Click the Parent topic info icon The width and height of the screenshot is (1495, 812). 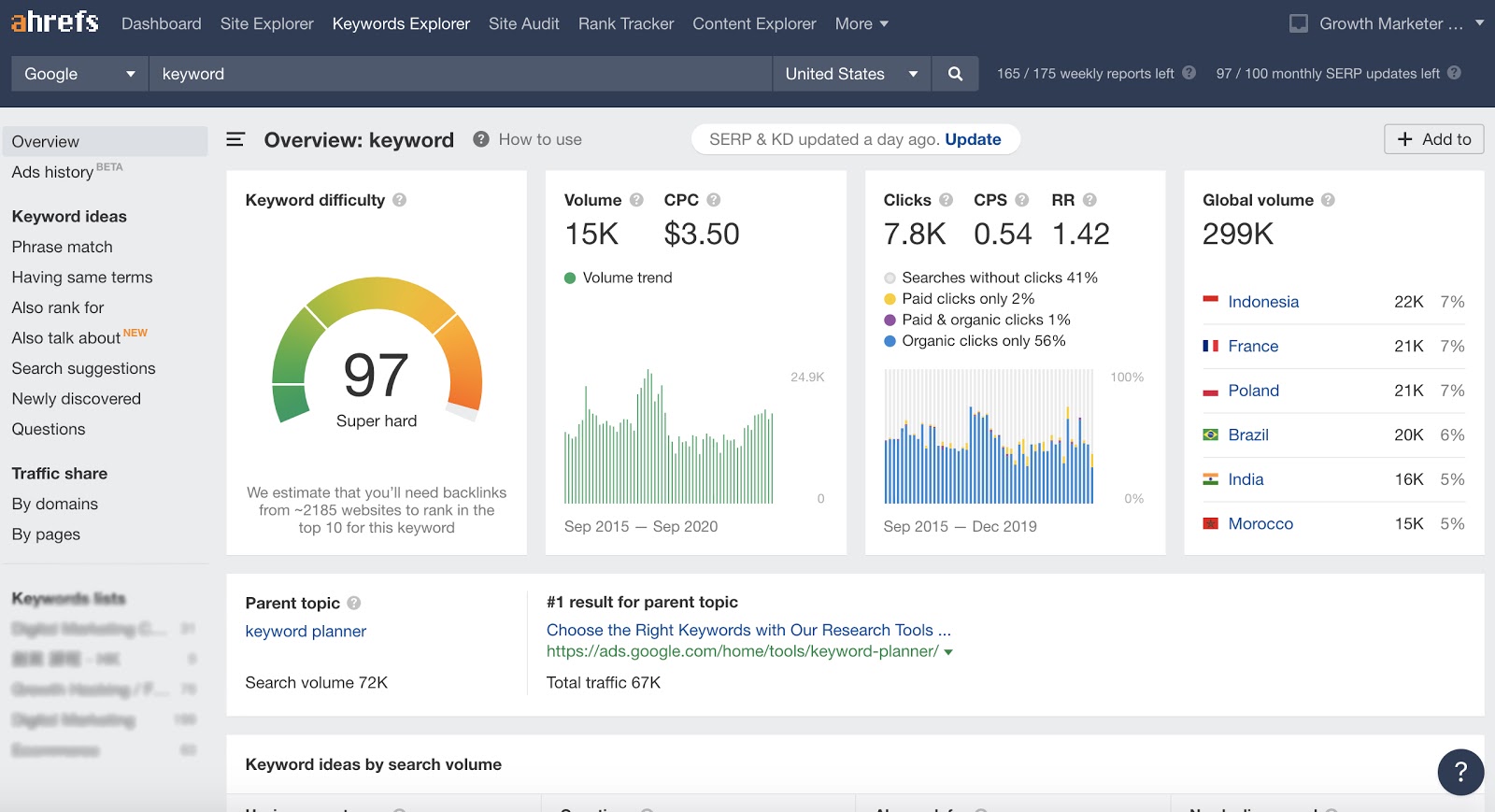pos(354,603)
